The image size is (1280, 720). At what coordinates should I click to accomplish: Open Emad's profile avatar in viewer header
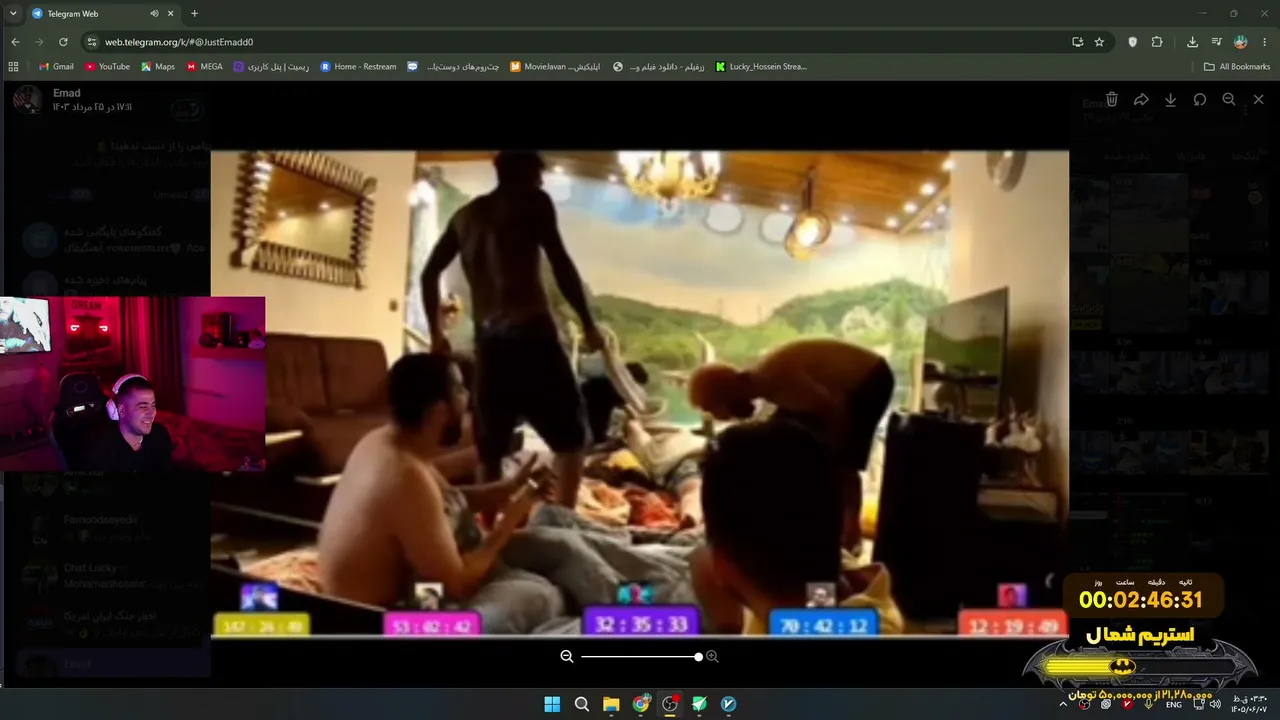point(27,99)
